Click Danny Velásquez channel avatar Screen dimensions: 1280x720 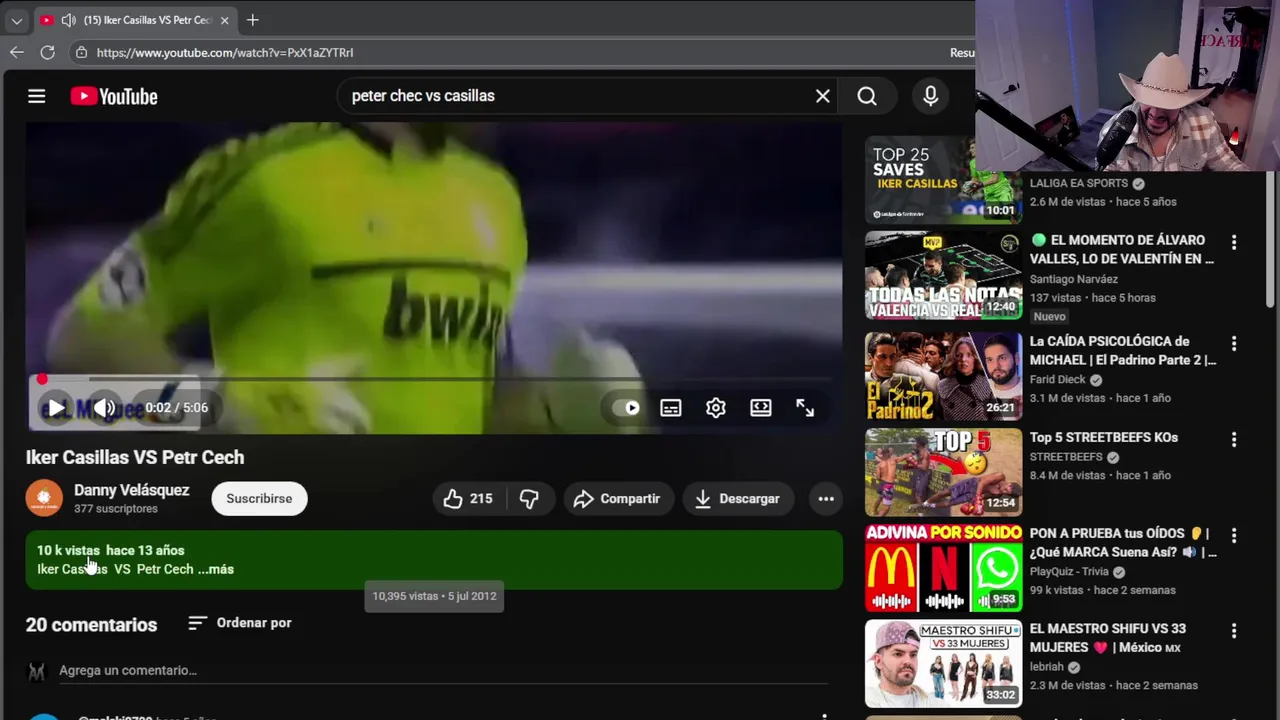[x=44, y=498]
